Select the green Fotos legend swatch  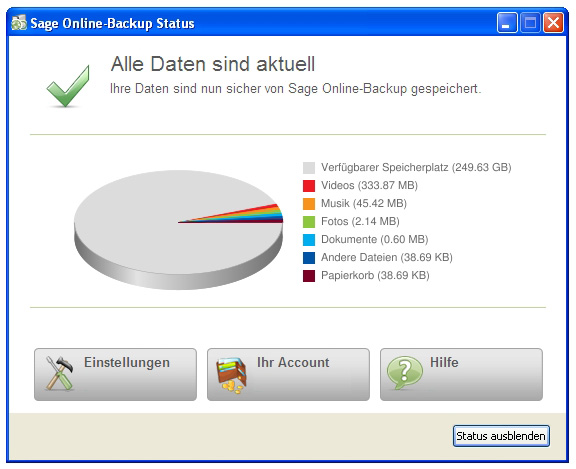[x=309, y=222]
